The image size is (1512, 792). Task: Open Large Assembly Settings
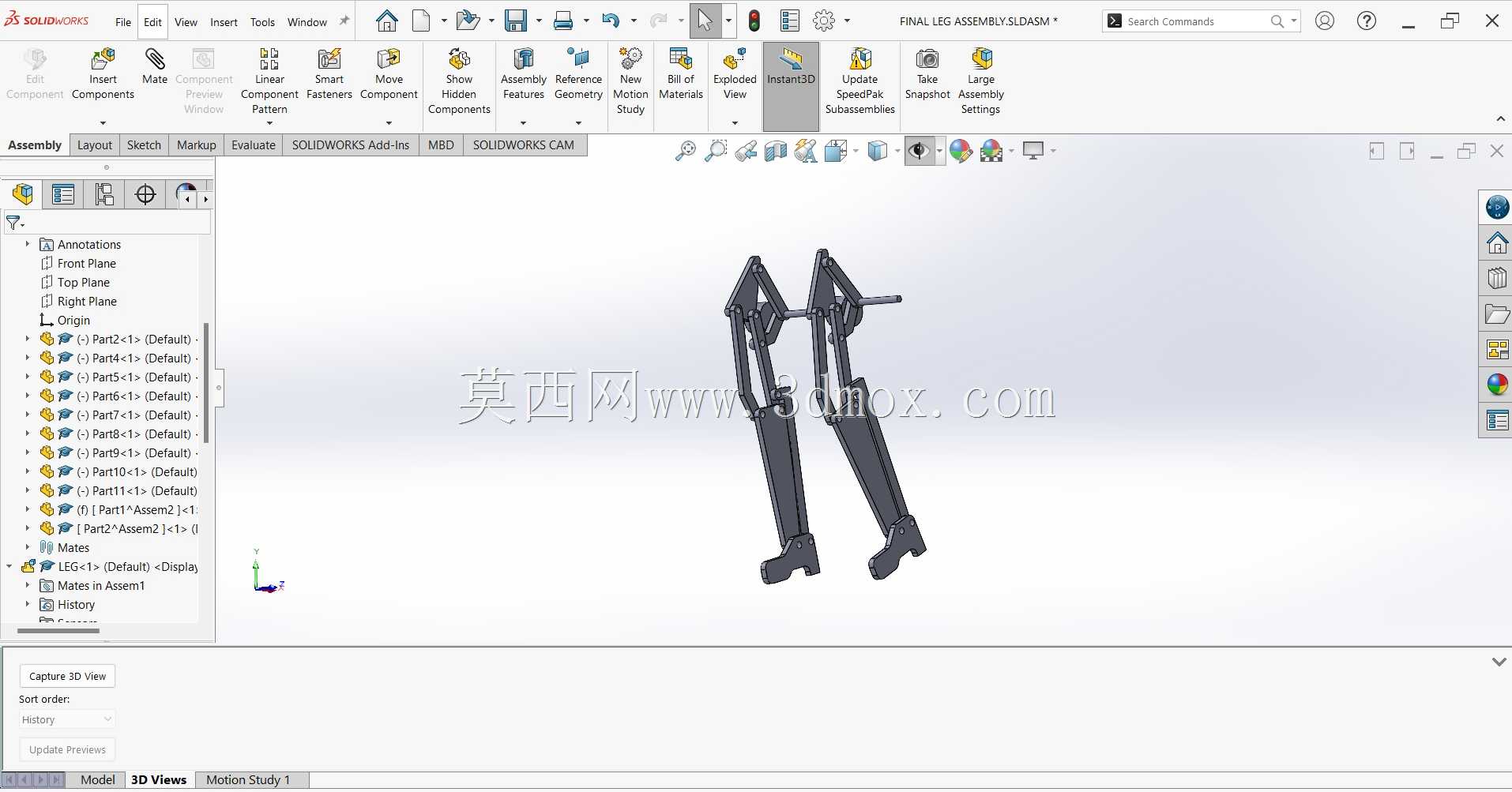point(980,81)
